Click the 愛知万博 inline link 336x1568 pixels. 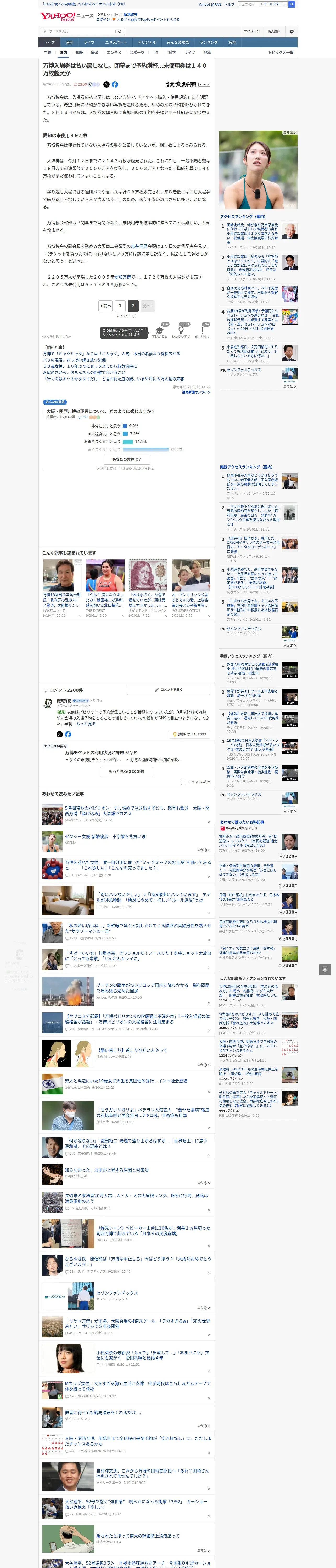[x=122, y=277]
